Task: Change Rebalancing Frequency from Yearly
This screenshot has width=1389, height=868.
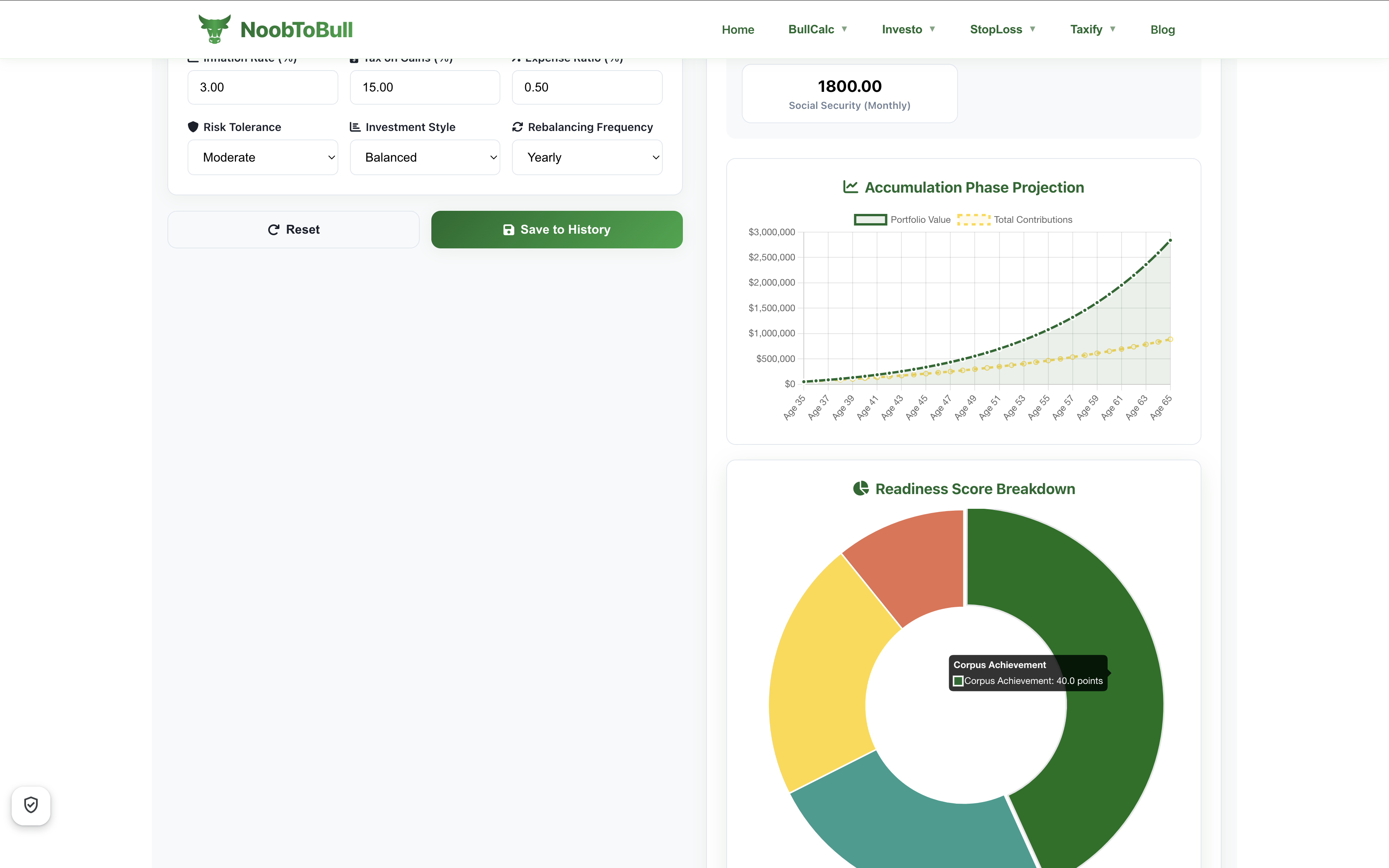Action: [x=587, y=157]
